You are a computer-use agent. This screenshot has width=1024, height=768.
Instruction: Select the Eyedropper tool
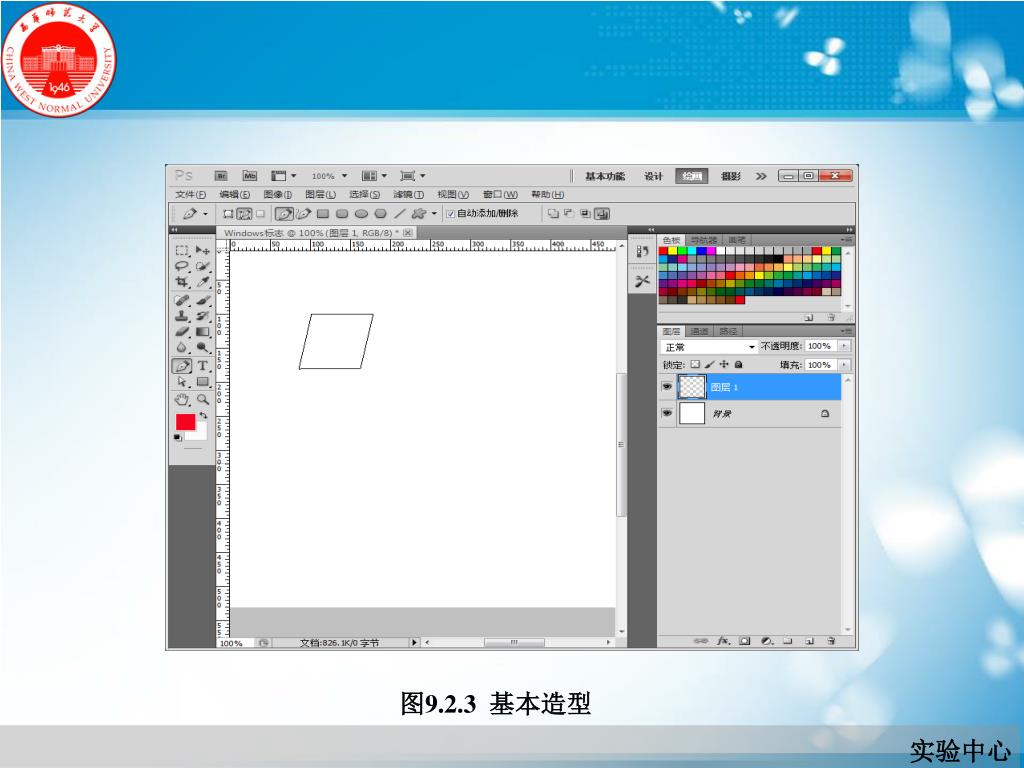pos(202,282)
